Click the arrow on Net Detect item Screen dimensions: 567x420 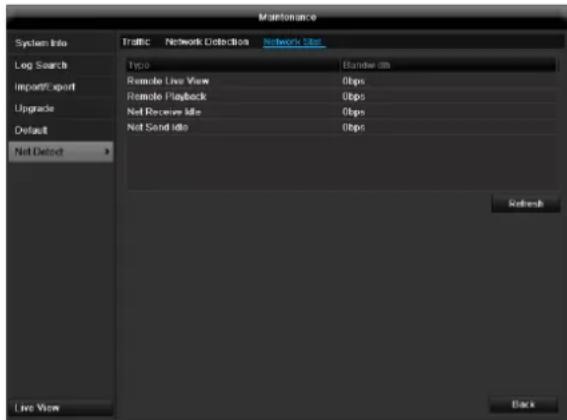tap(107, 152)
